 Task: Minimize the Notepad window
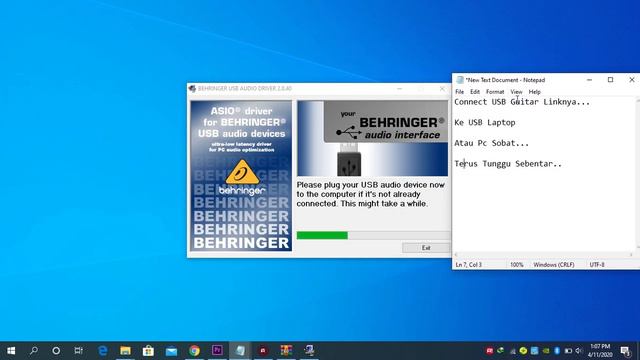click(589, 80)
